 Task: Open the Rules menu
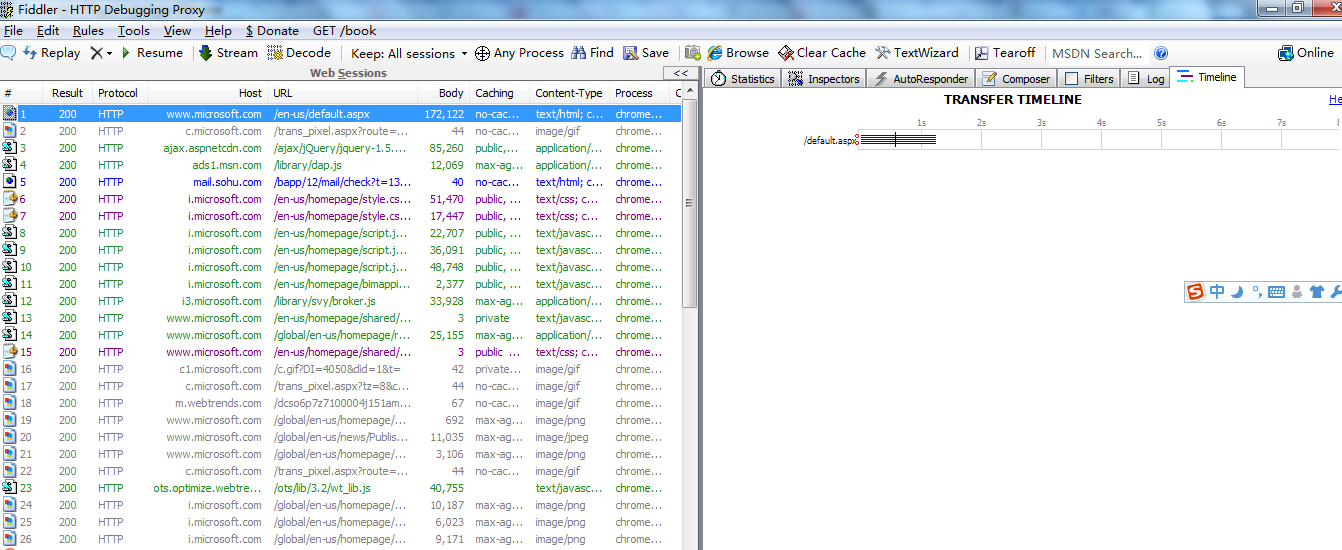coord(88,31)
